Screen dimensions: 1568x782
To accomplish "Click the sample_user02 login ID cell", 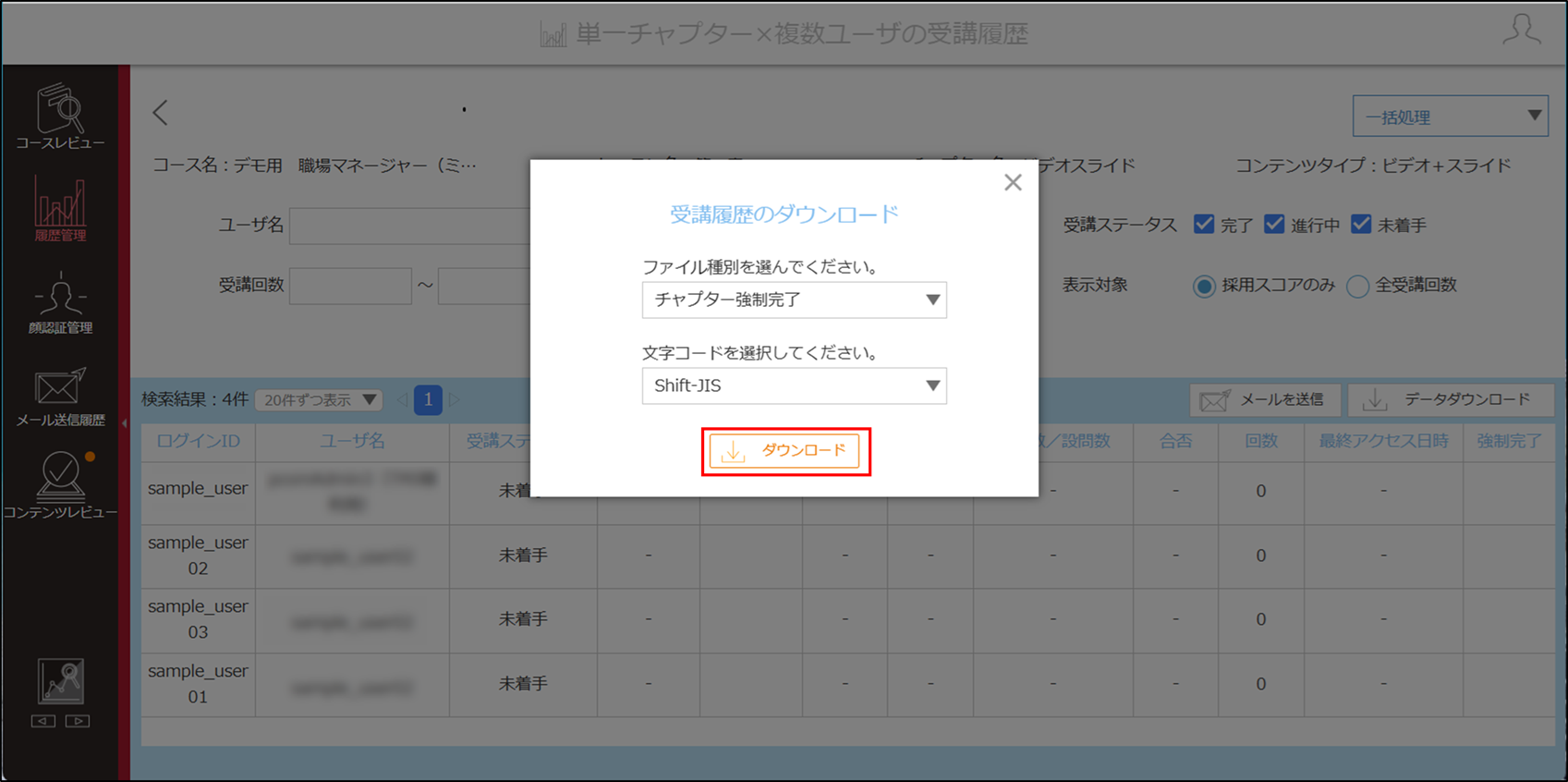I will pyautogui.click(x=198, y=556).
